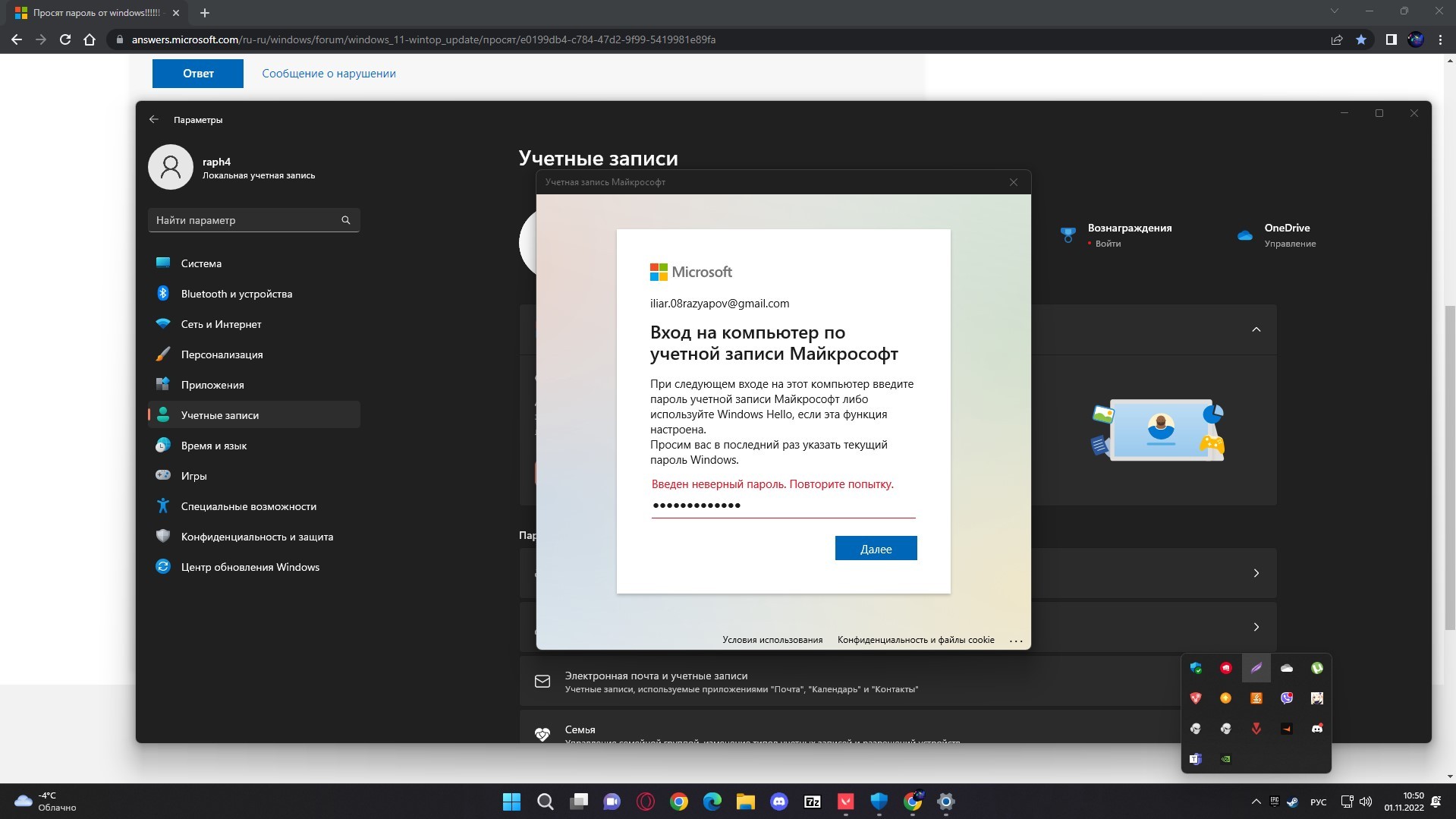Click the purple feather tray icon
This screenshot has height=819, width=1456.
click(x=1256, y=668)
